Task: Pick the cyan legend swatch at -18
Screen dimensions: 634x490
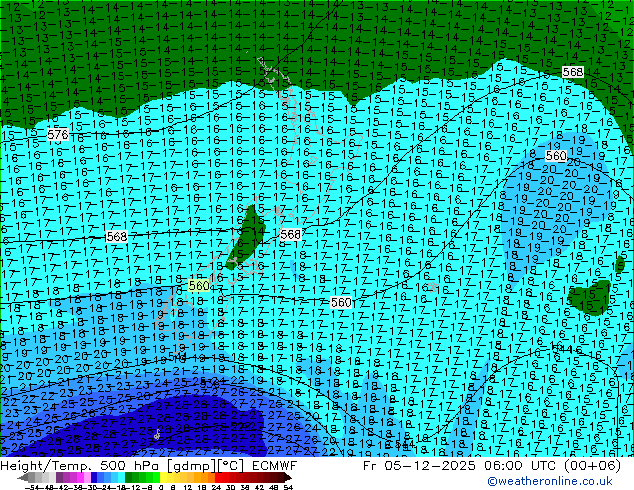Action: pyautogui.click(x=121, y=477)
